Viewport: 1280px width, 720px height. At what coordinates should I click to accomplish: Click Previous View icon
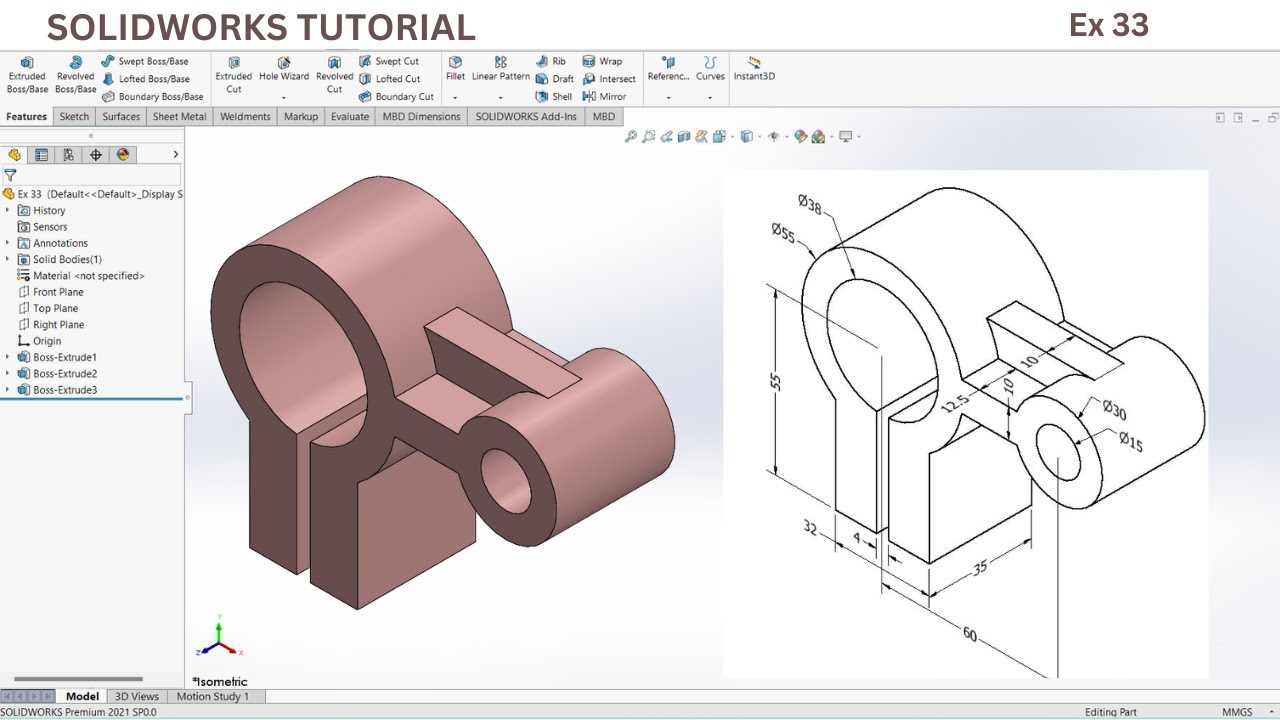coord(667,136)
